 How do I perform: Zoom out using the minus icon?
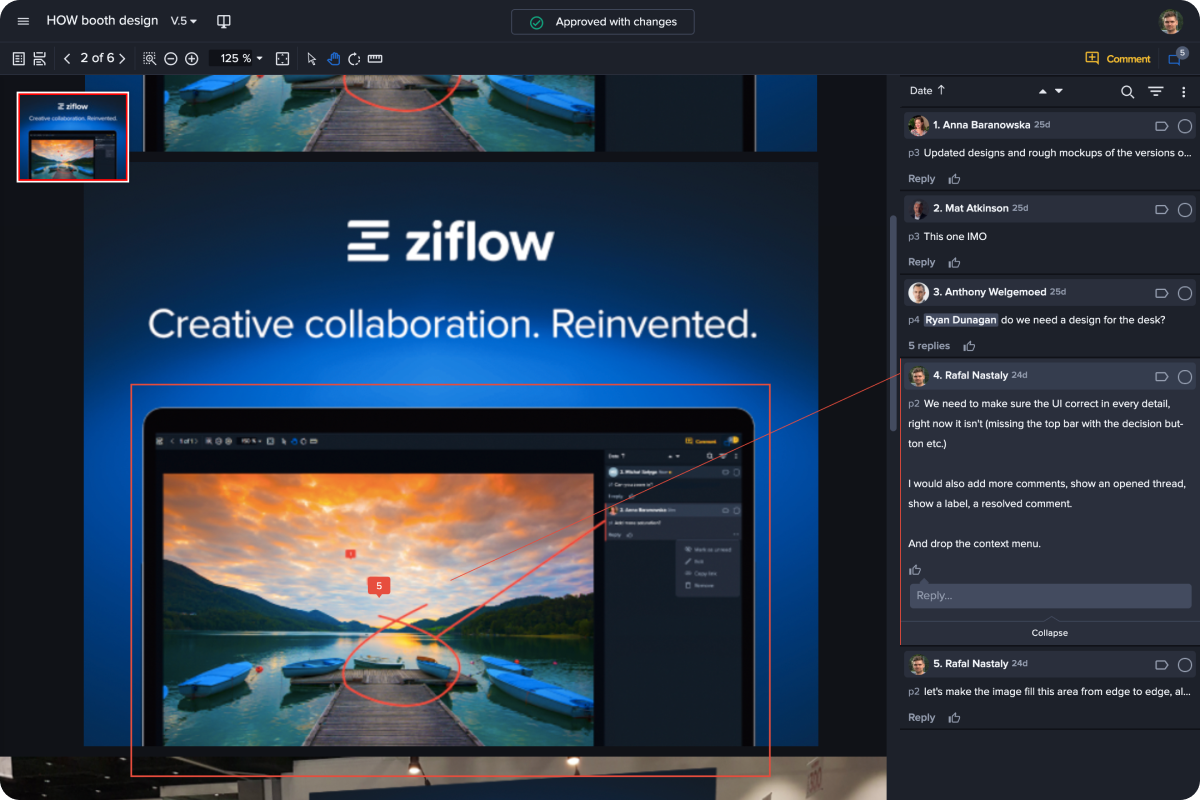pyautogui.click(x=170, y=58)
